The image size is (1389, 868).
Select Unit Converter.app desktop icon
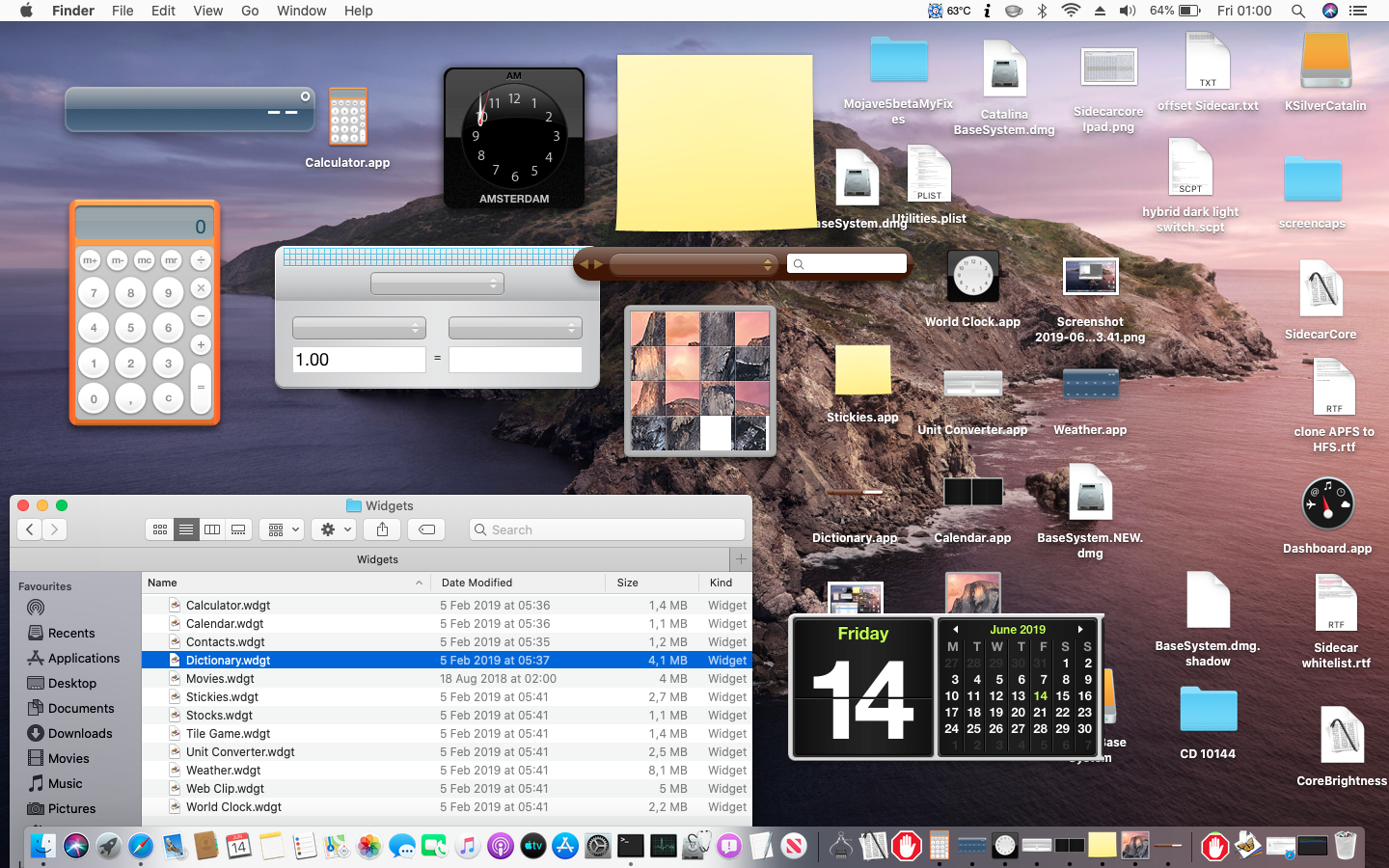[972, 384]
